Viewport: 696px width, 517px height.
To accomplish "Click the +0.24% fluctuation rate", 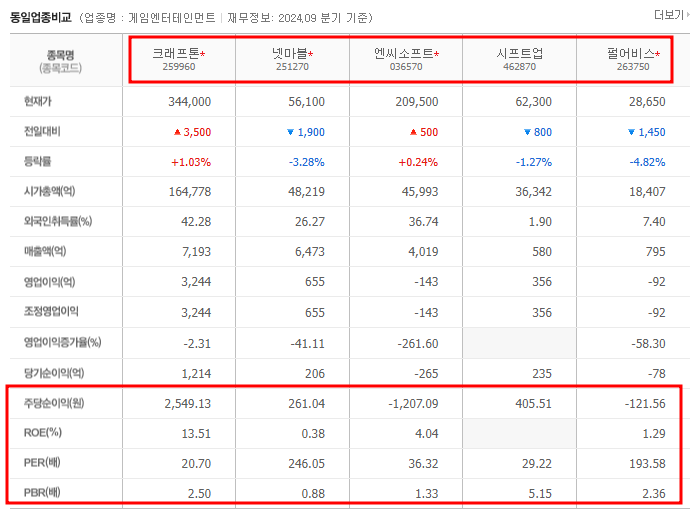I will click(418, 162).
